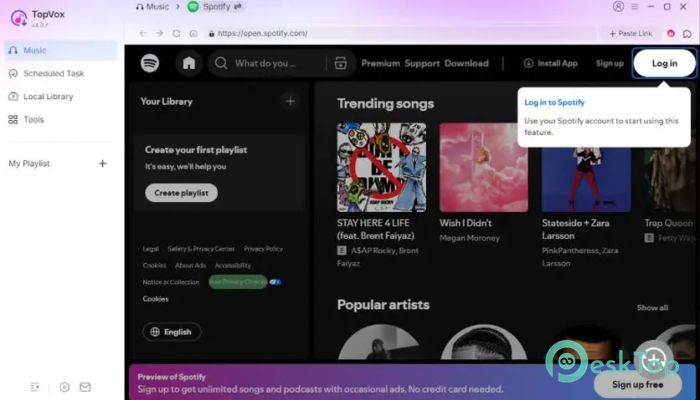700x400 pixels.
Task: Click Show all for Popular artists
Action: pyautogui.click(x=652, y=308)
